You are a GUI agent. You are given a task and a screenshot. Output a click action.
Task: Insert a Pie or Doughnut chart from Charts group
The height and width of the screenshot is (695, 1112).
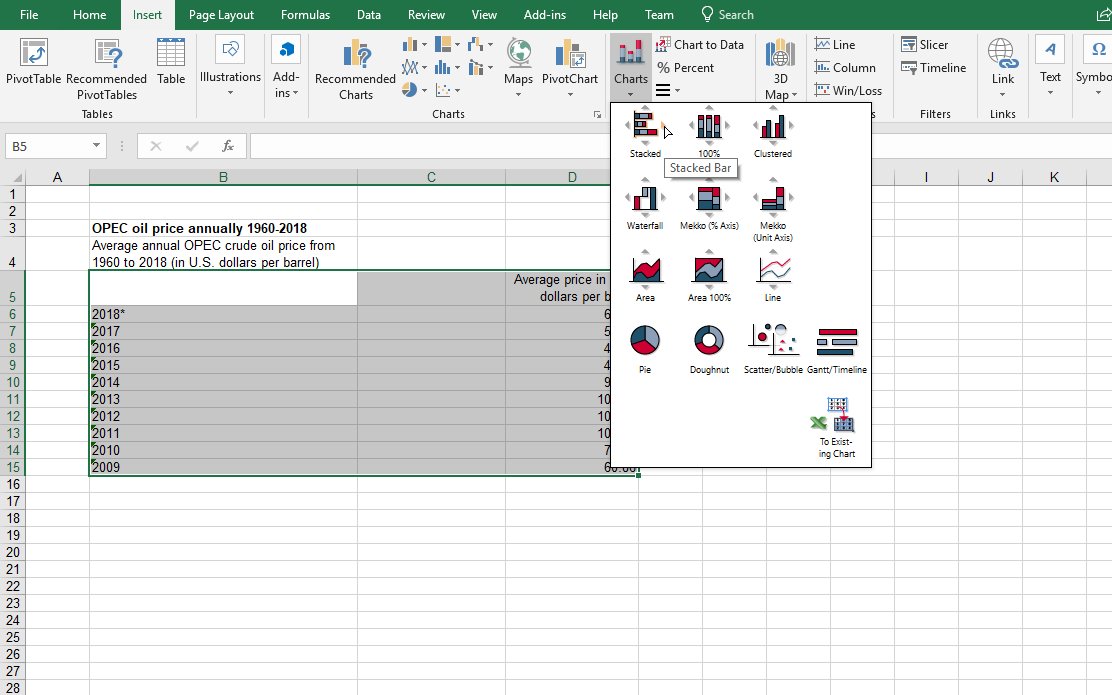(414, 90)
